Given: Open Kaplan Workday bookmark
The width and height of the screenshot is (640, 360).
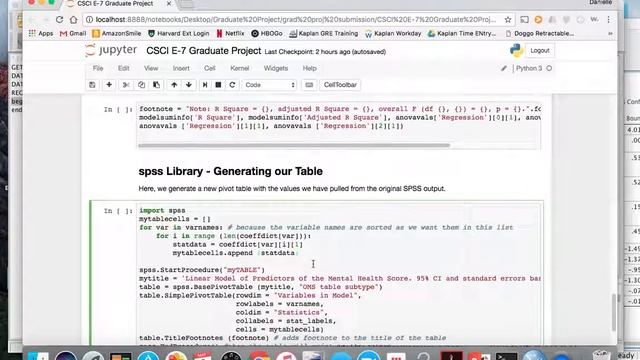Looking at the screenshot, I should 393,33.
